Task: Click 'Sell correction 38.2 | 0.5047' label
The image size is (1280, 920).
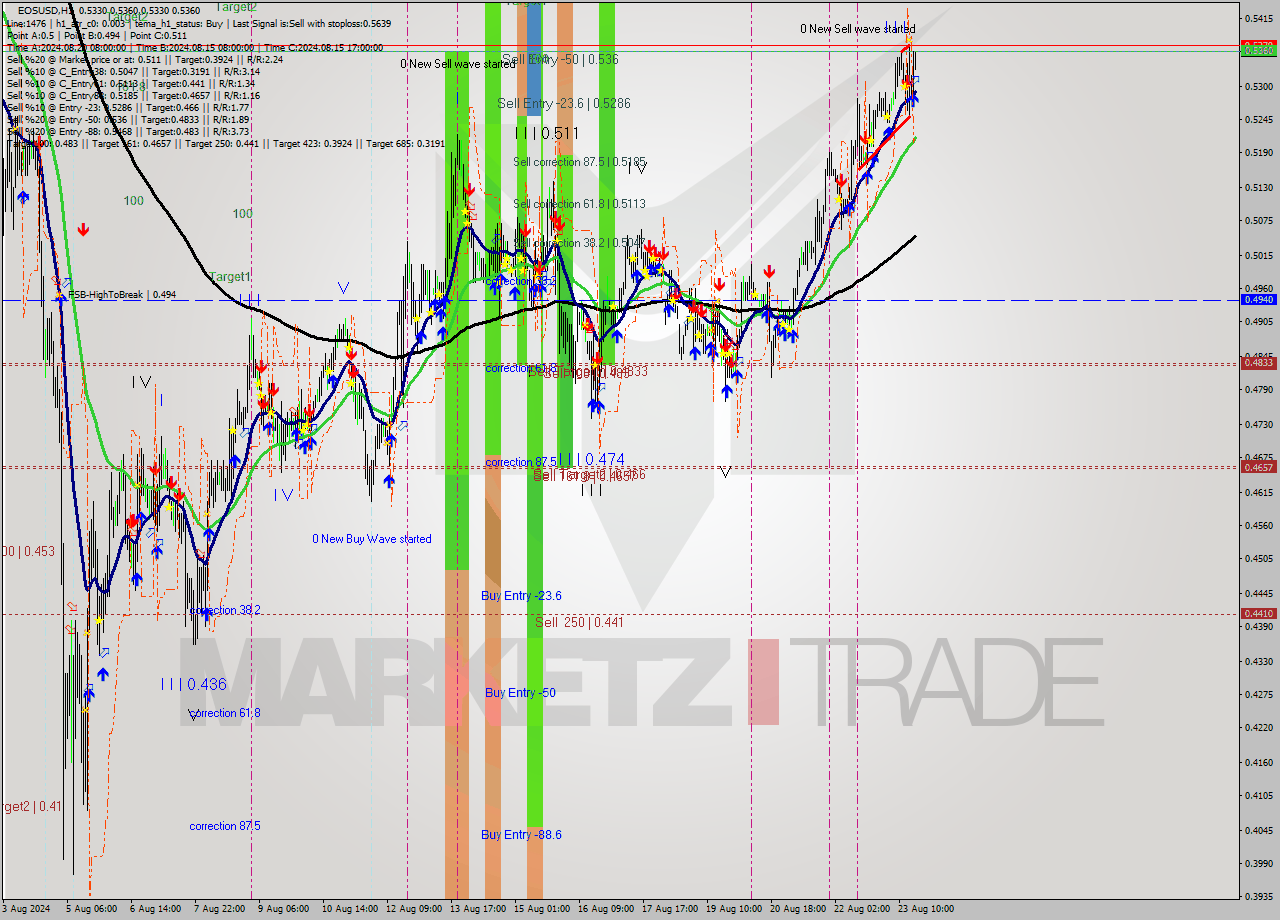Action: 579,242
